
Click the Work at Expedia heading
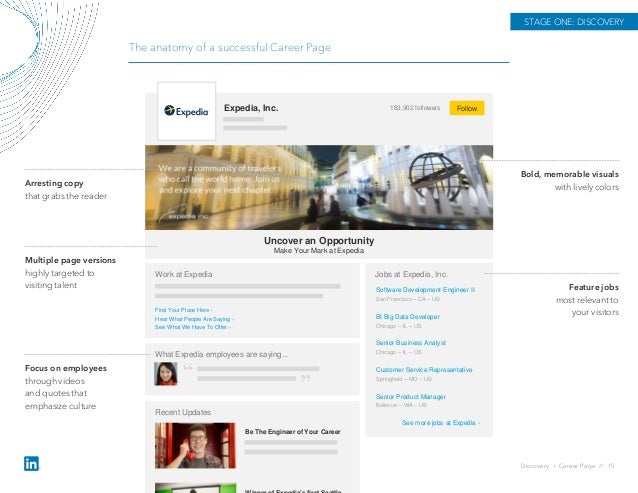tap(184, 274)
